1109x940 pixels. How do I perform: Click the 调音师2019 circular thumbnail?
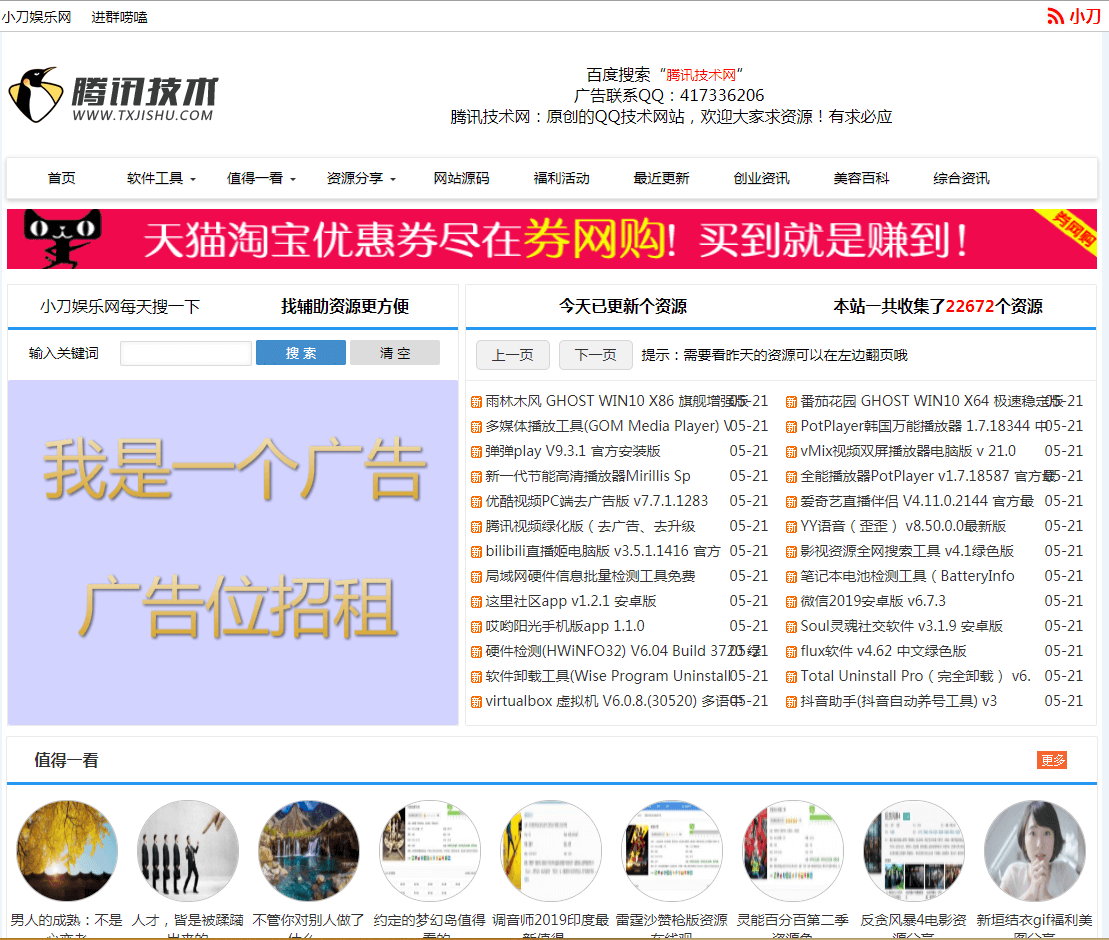point(550,851)
